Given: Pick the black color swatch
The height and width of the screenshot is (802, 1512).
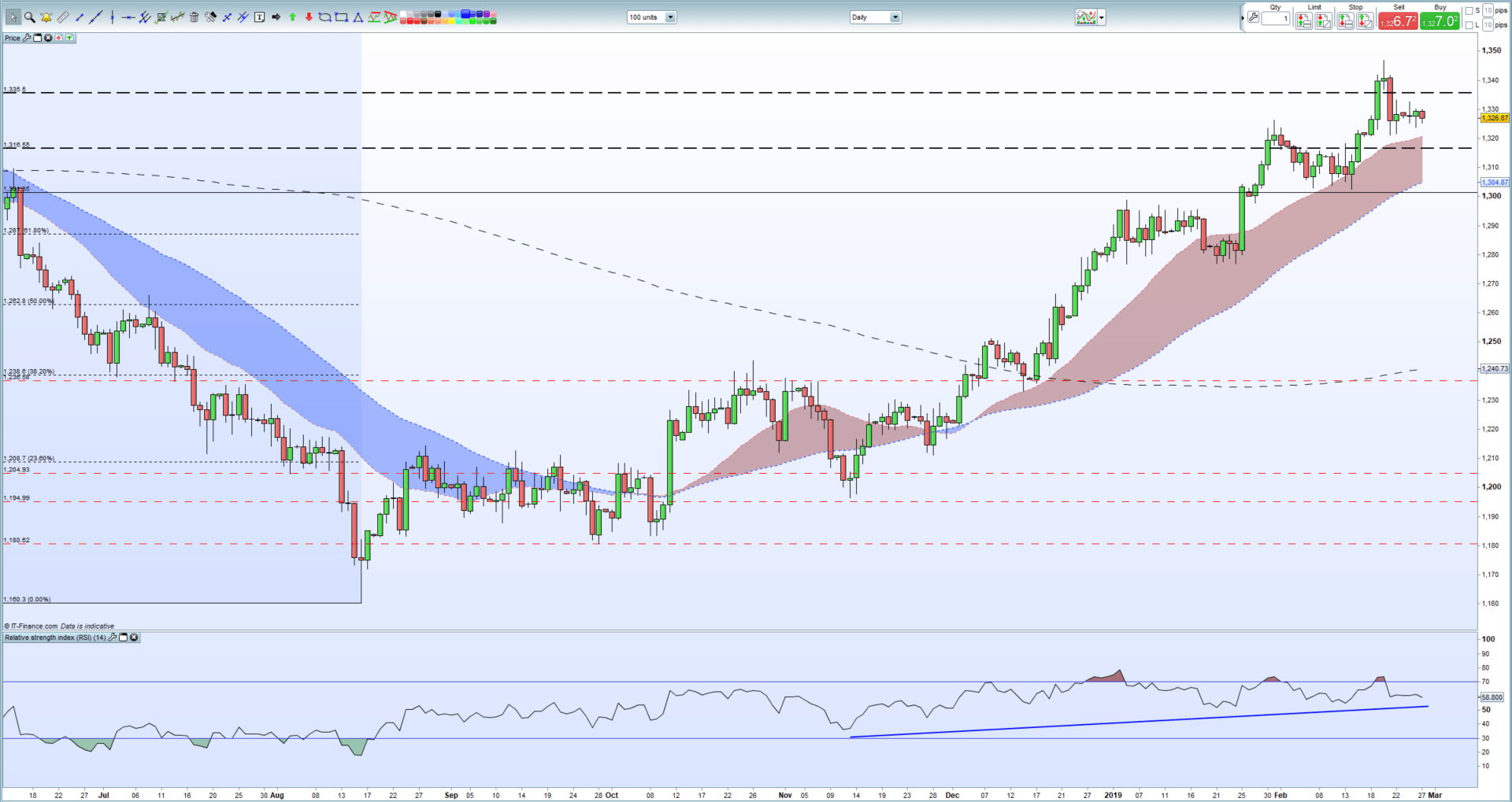Looking at the screenshot, I should tap(437, 13).
